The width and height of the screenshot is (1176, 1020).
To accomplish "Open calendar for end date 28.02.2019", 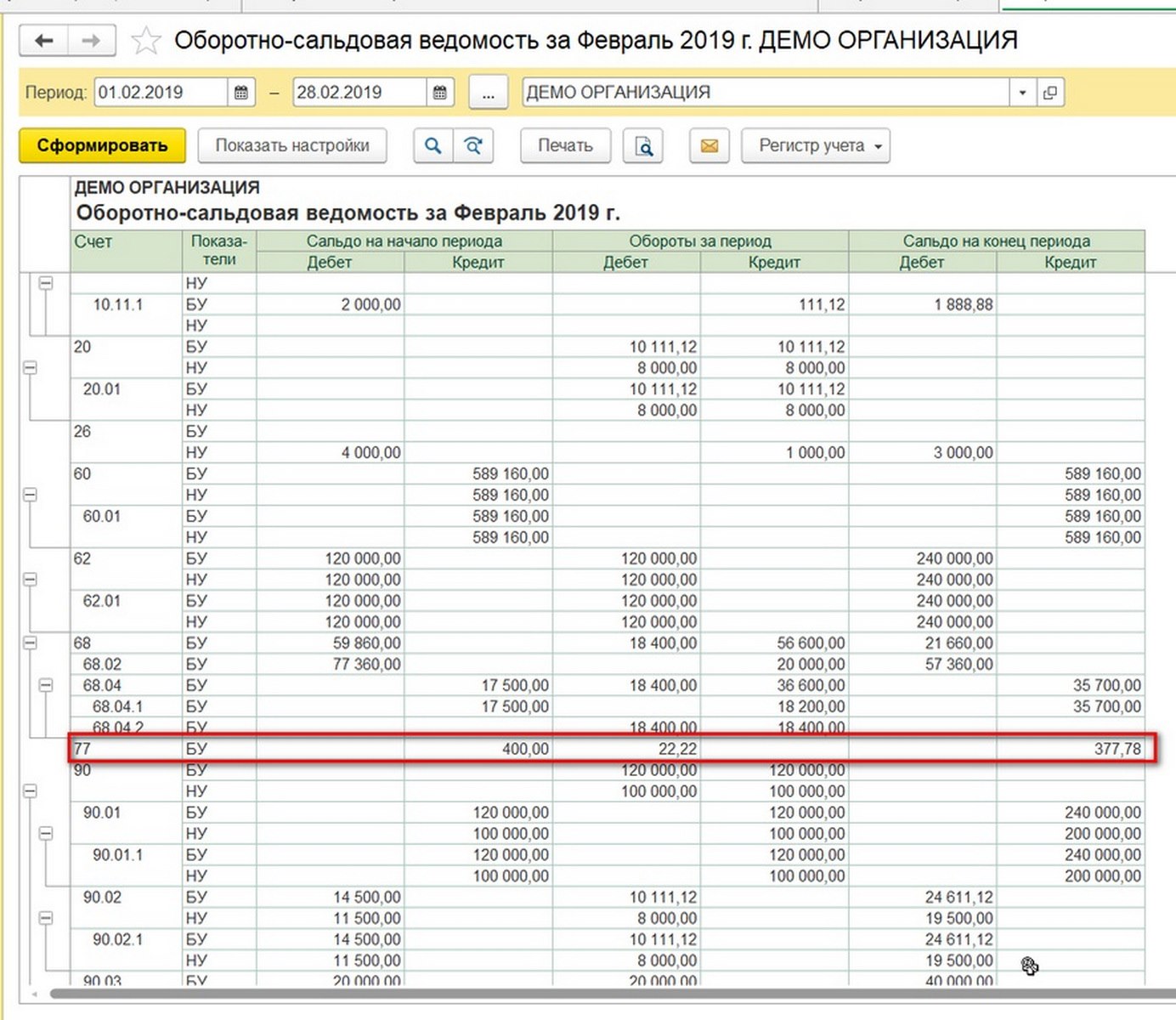I will (x=439, y=93).
